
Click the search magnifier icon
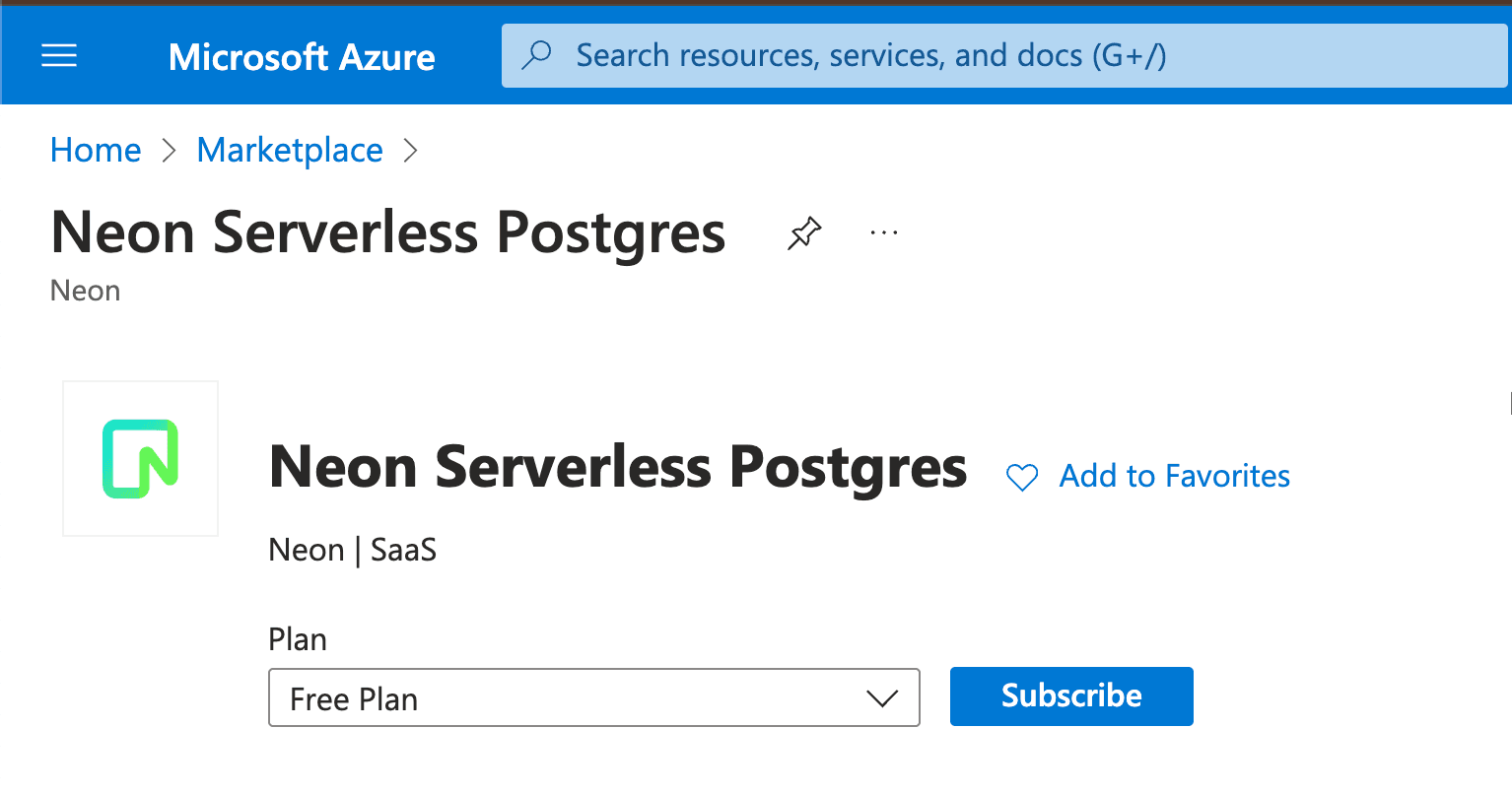click(535, 55)
